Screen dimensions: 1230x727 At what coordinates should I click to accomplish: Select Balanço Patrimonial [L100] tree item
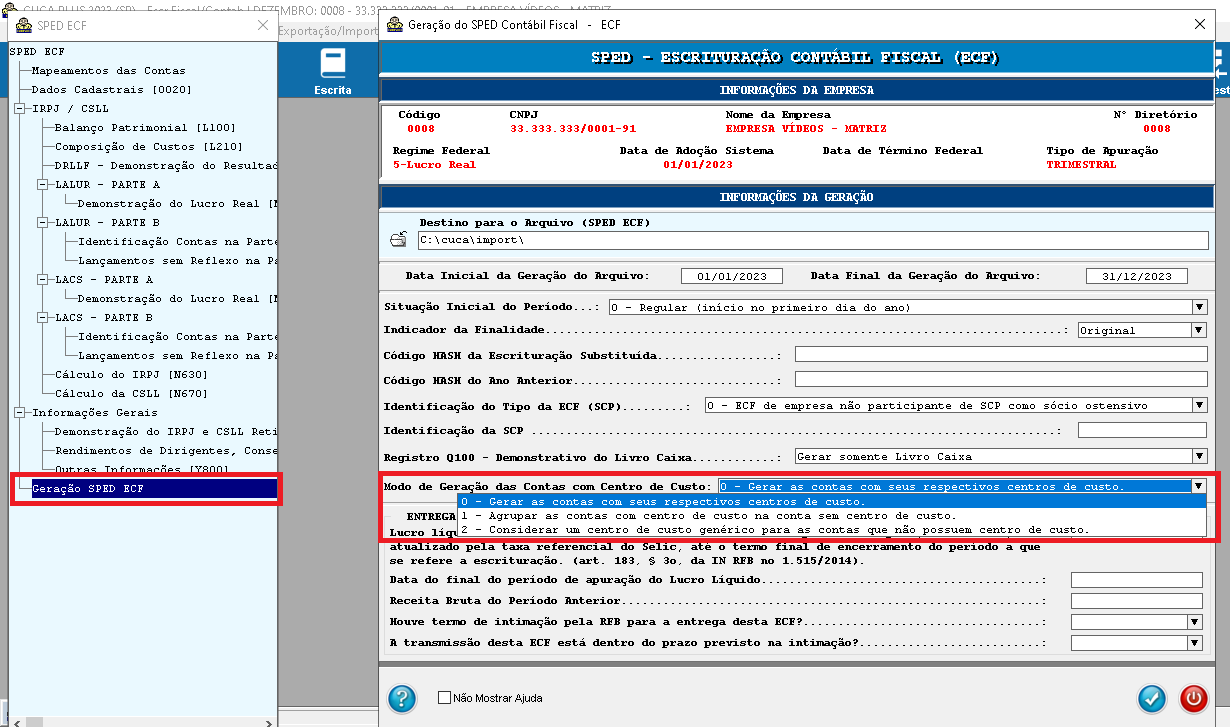[145, 128]
